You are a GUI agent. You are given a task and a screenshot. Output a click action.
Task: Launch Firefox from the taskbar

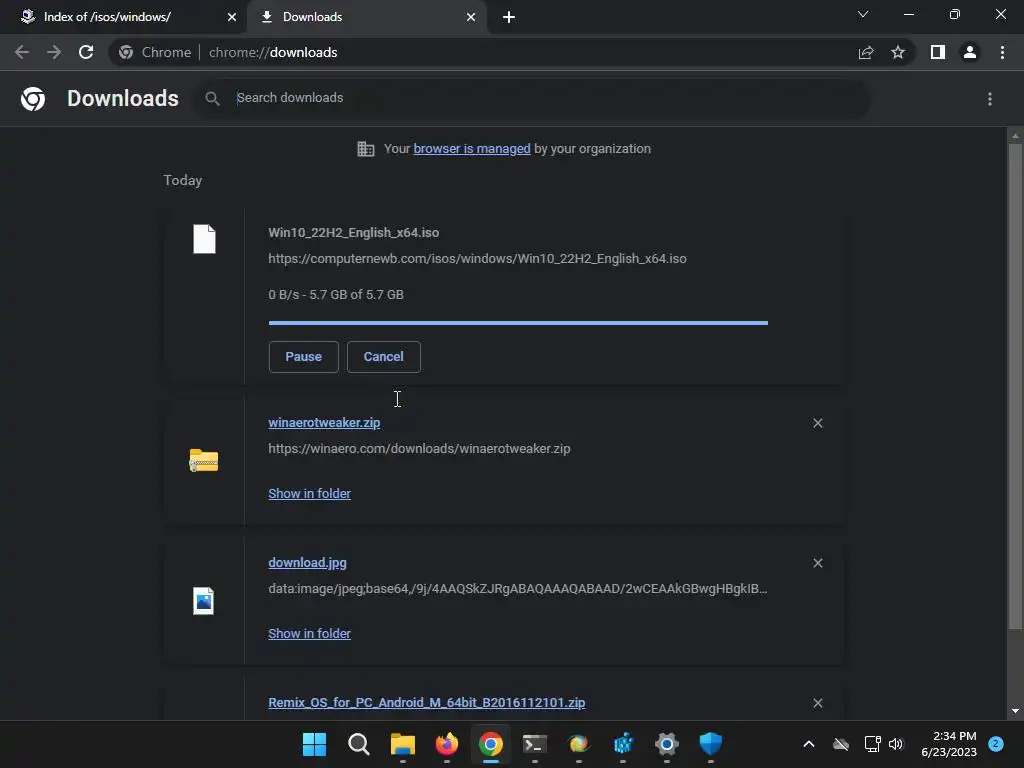[x=447, y=744]
